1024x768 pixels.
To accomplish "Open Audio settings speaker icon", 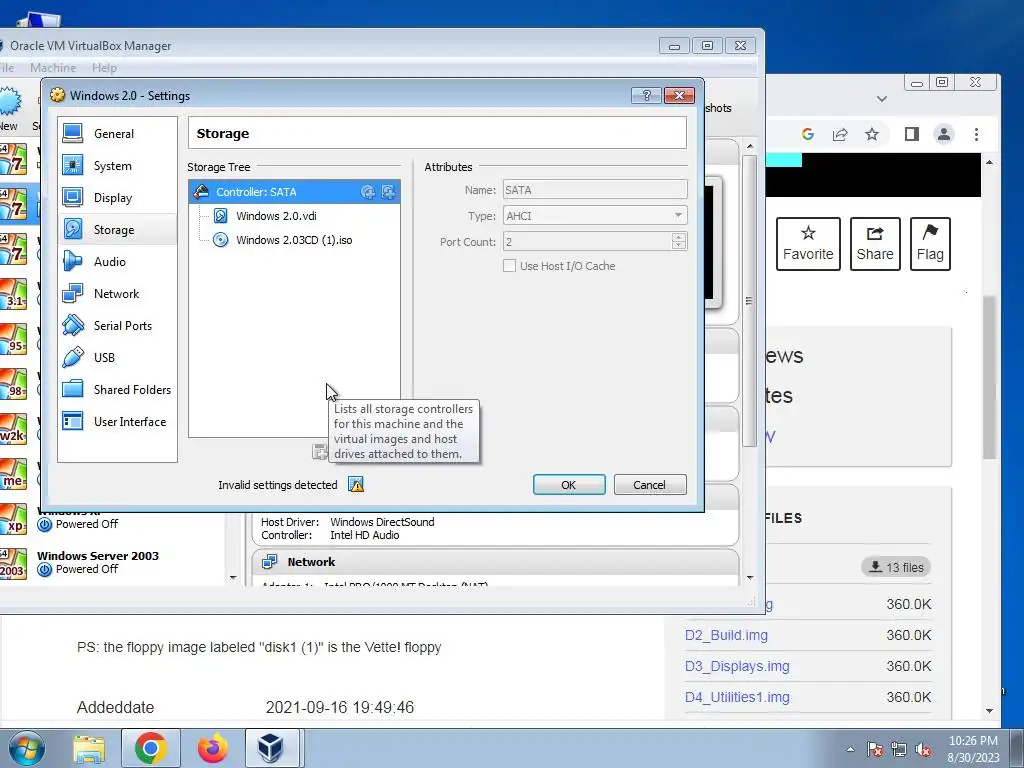I will tap(72, 261).
